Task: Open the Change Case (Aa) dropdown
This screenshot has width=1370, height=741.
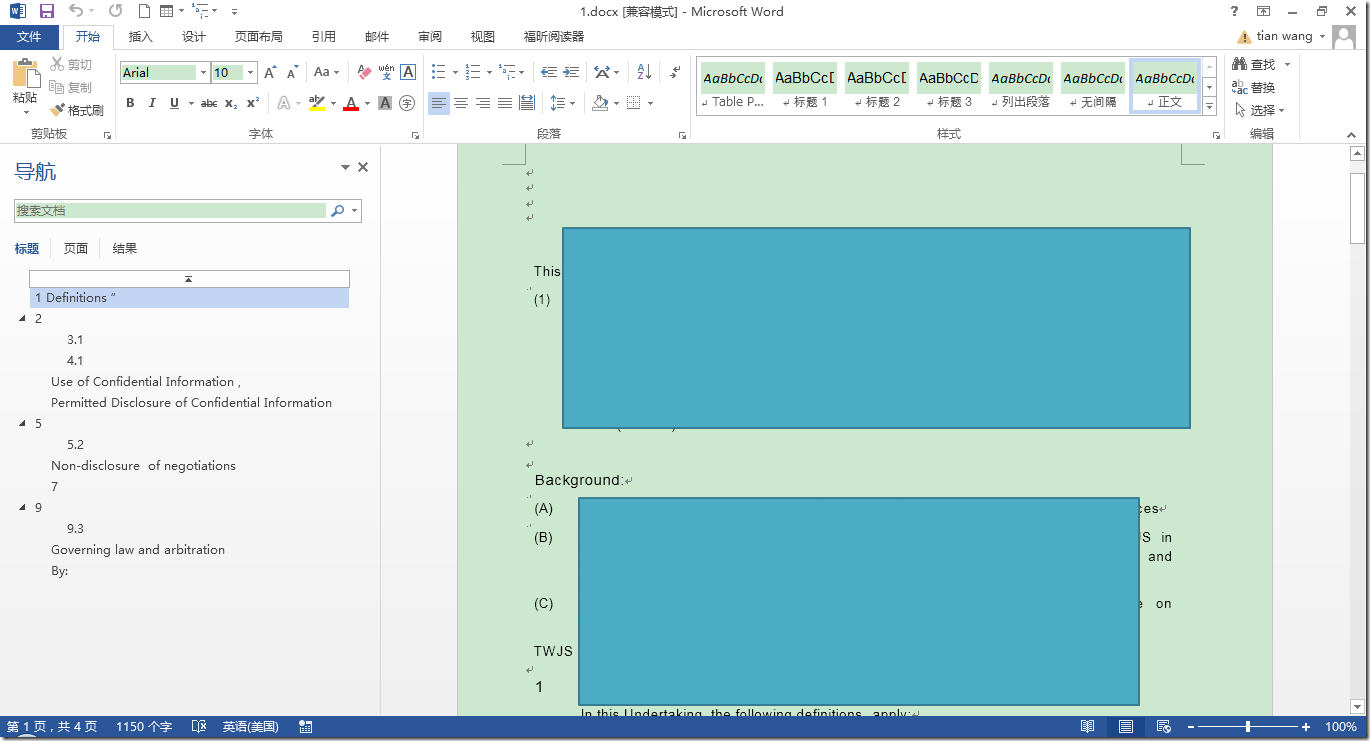Action: pyautogui.click(x=326, y=72)
